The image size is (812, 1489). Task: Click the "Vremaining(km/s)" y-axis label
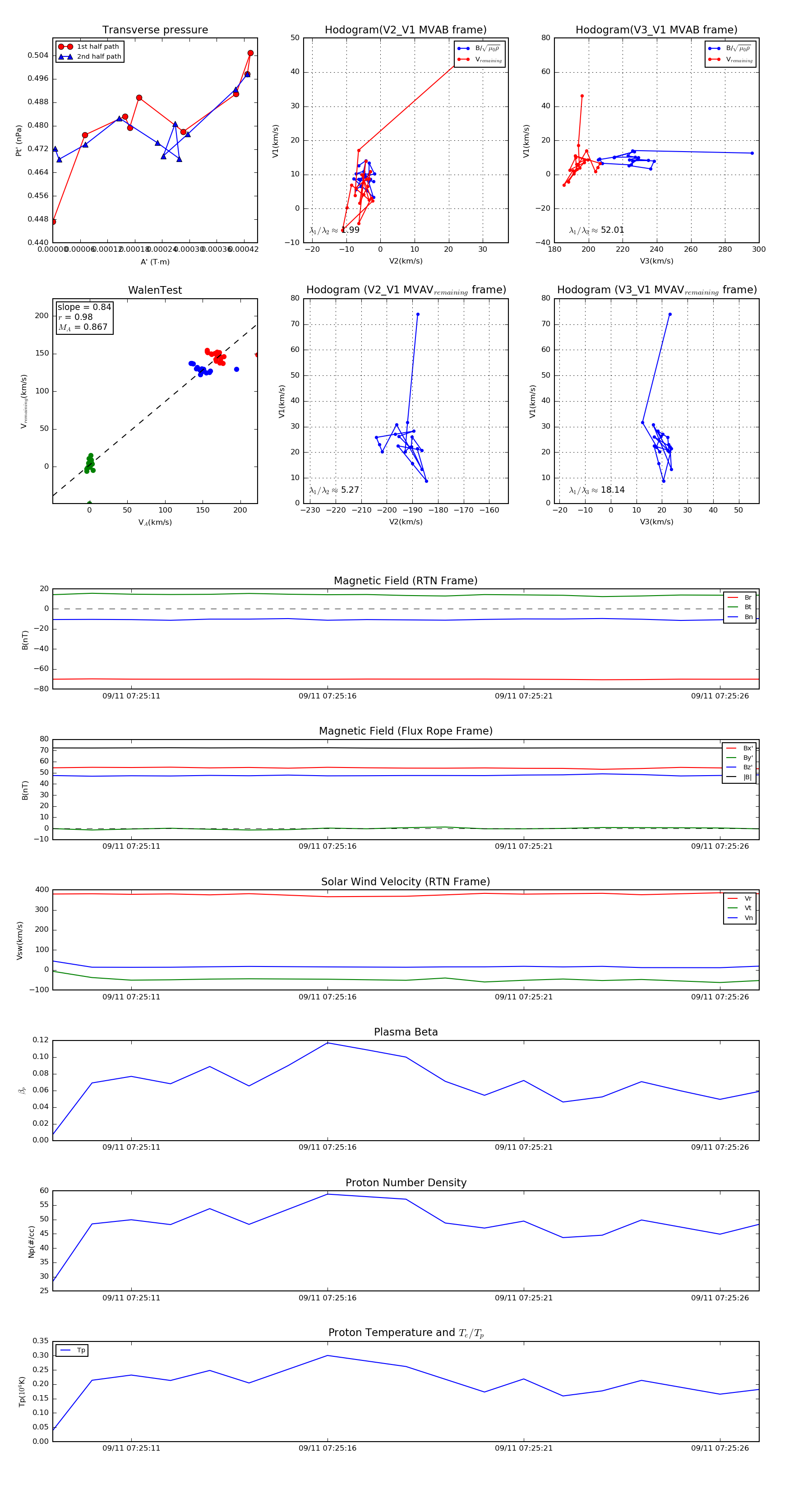pyautogui.click(x=24, y=401)
